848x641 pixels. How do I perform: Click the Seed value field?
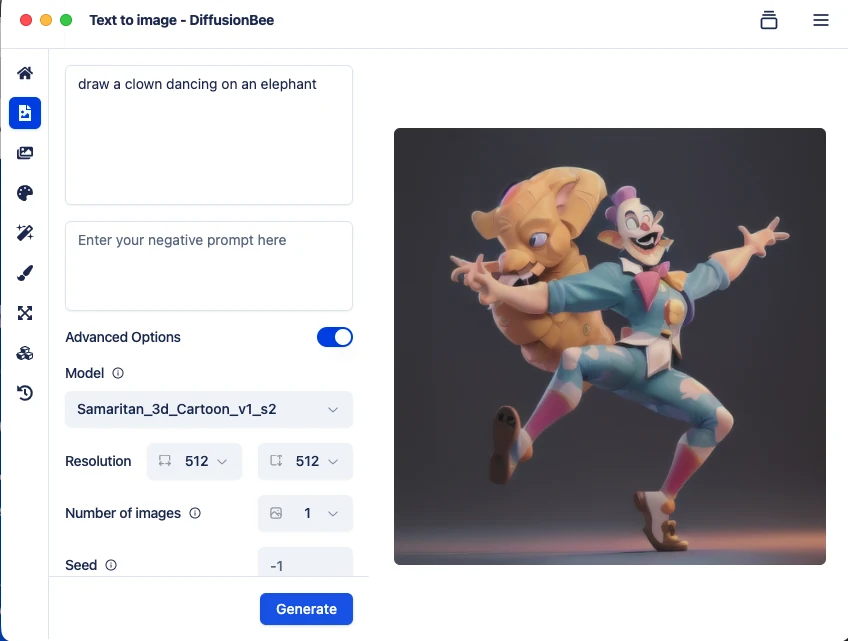click(305, 563)
